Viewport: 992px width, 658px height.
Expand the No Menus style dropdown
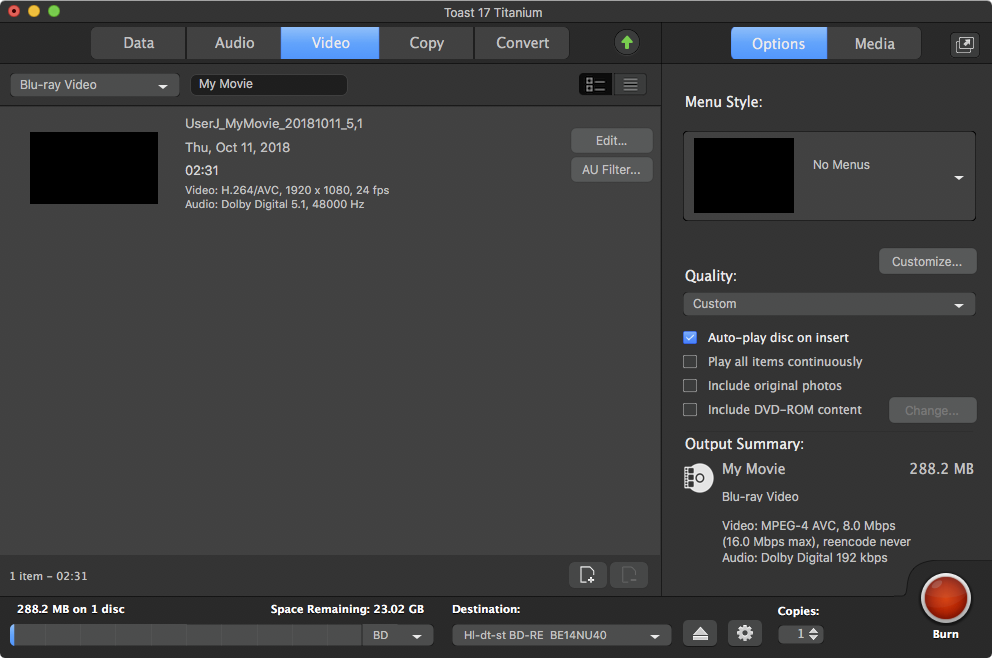829,176
